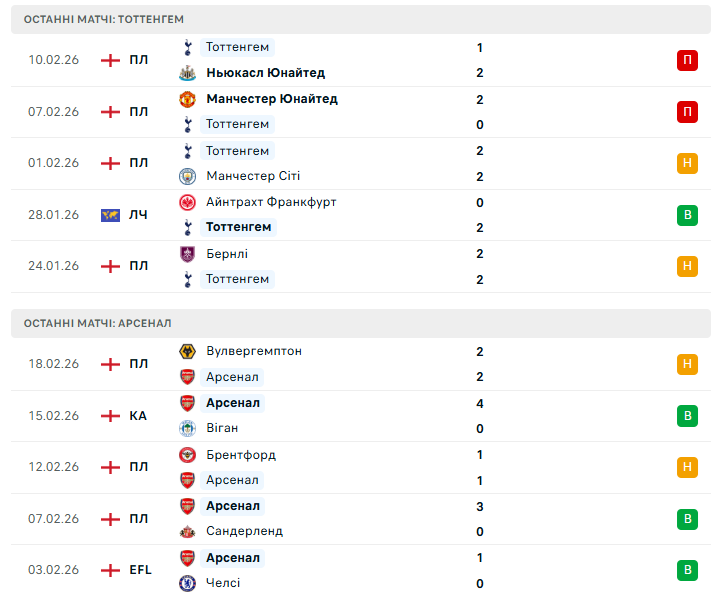Click the red П badge for 10.02.26 match
Screen dimensions: 720x604
(687, 60)
